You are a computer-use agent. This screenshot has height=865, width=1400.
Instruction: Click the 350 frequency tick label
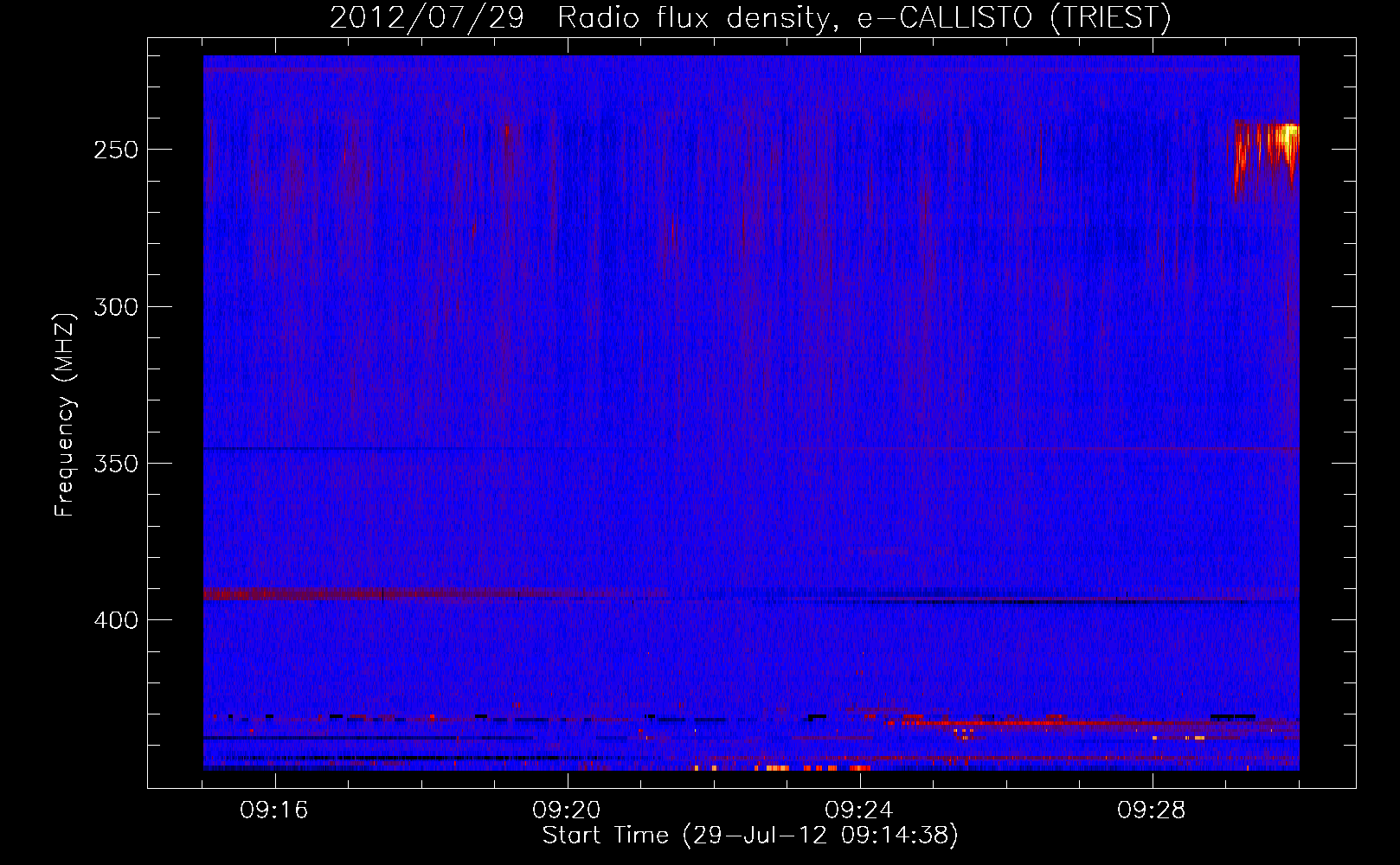(x=116, y=464)
